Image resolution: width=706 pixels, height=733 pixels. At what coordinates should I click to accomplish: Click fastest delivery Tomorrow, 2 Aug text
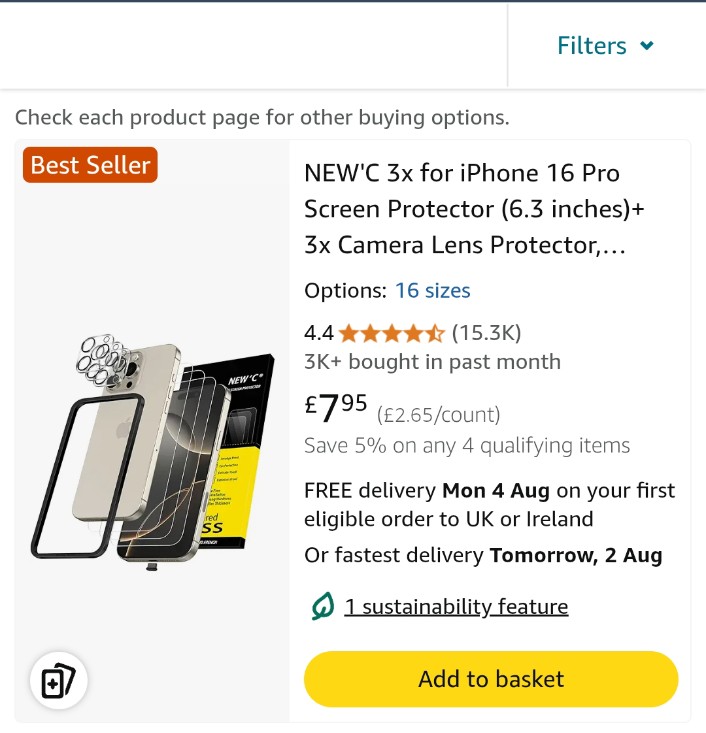[x=483, y=555]
